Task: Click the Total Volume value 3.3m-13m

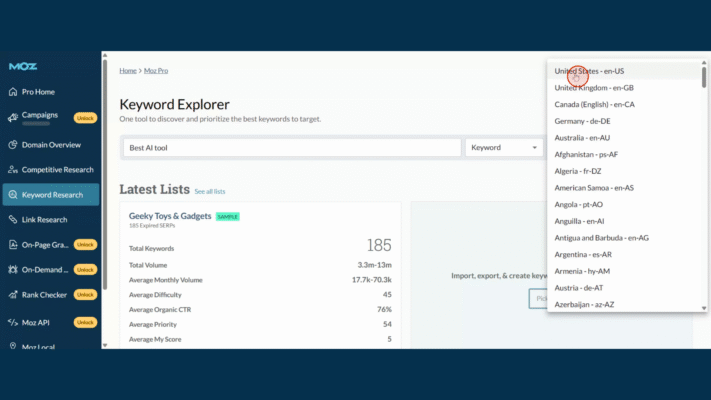Action: [375, 265]
